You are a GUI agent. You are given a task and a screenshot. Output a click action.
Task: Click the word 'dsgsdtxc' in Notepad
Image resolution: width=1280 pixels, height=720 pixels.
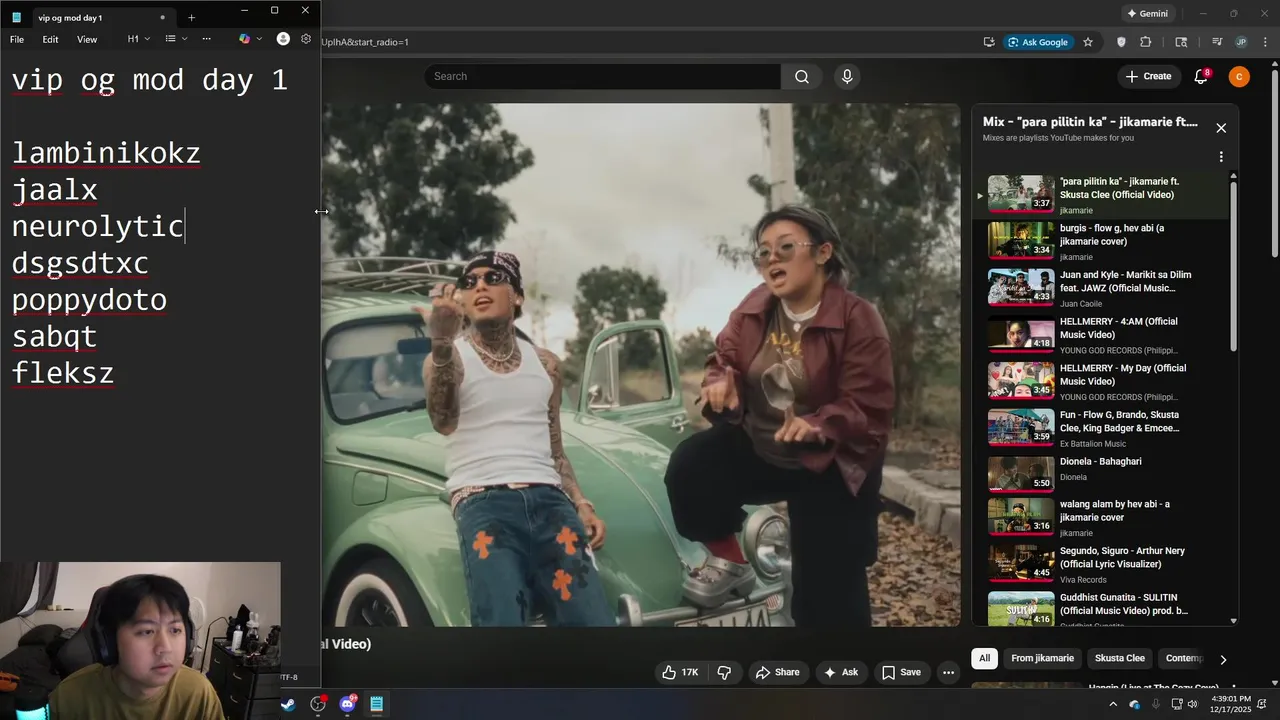coord(80,264)
